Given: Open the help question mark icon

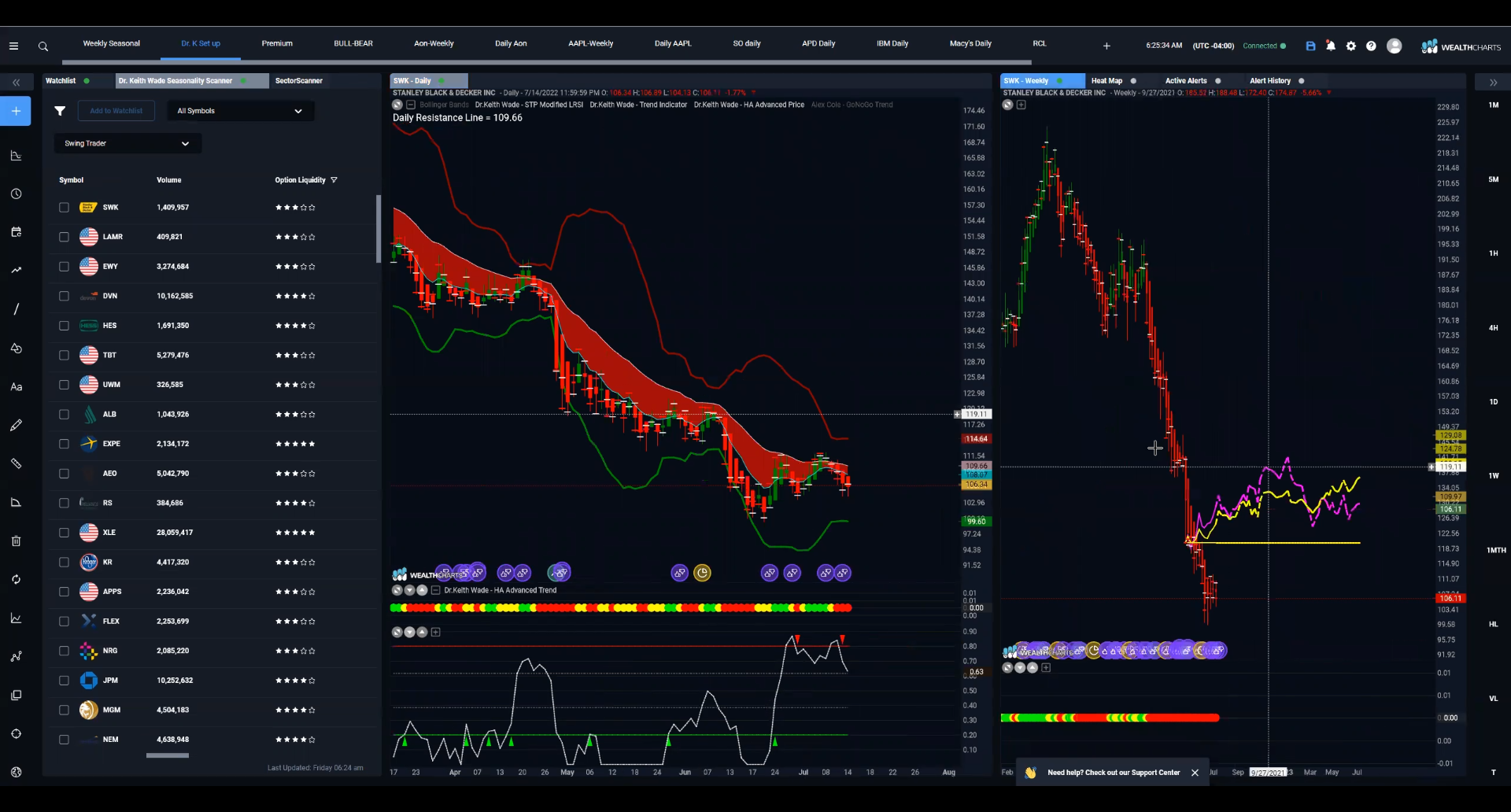Looking at the screenshot, I should click(1371, 46).
